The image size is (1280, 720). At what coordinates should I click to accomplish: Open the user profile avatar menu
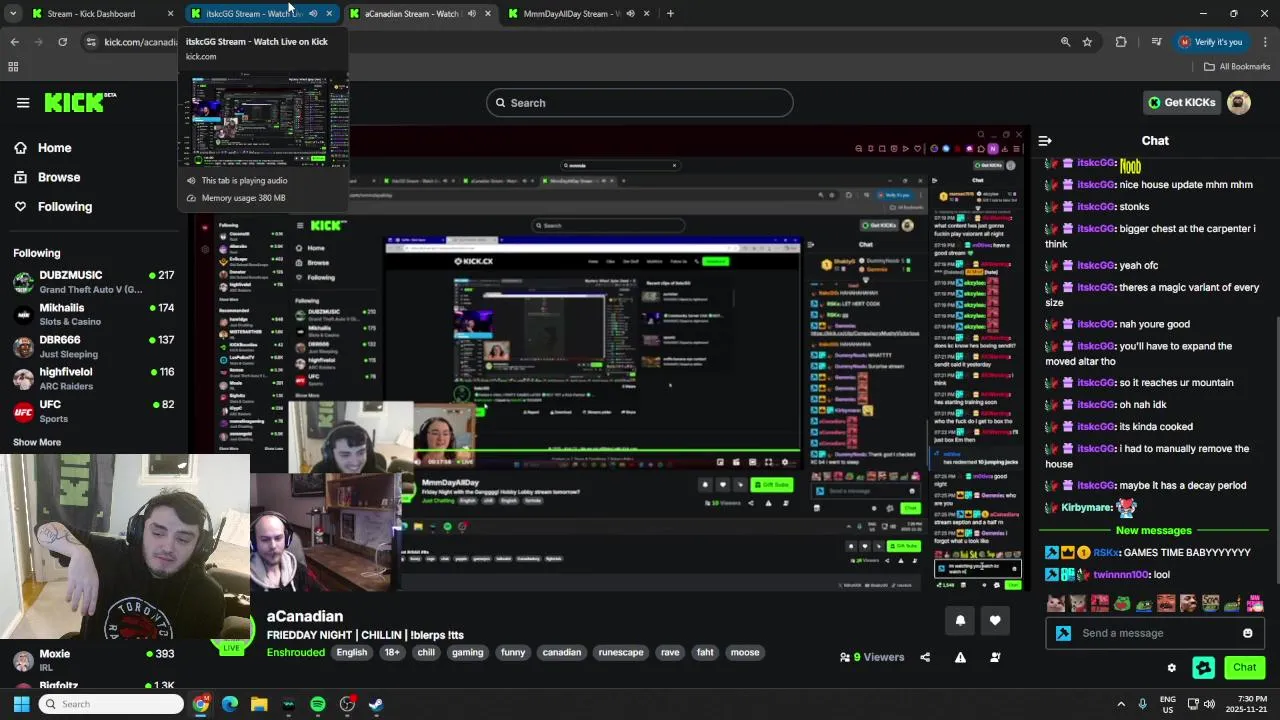point(1239,102)
